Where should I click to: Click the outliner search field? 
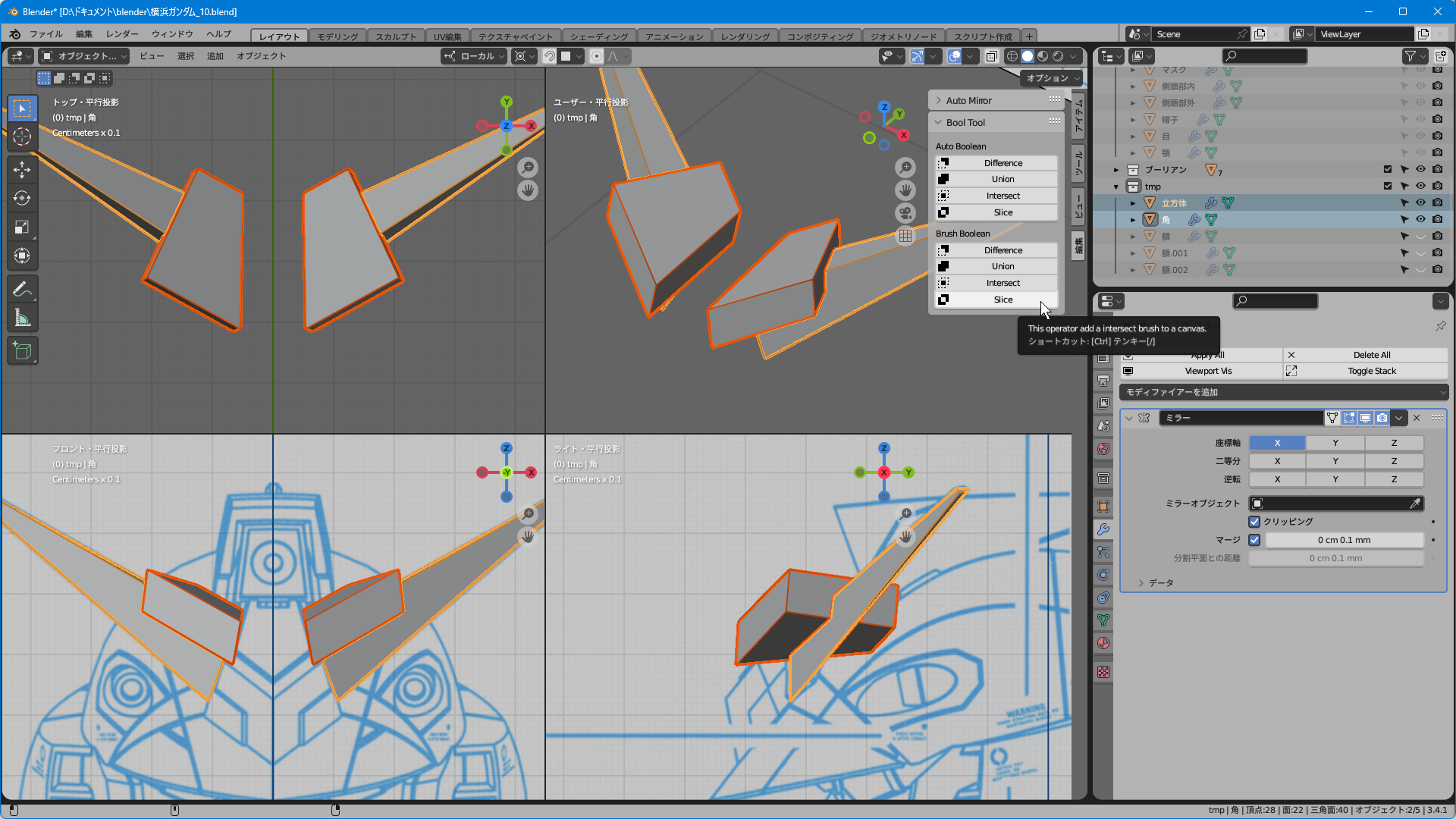[x=1266, y=56]
